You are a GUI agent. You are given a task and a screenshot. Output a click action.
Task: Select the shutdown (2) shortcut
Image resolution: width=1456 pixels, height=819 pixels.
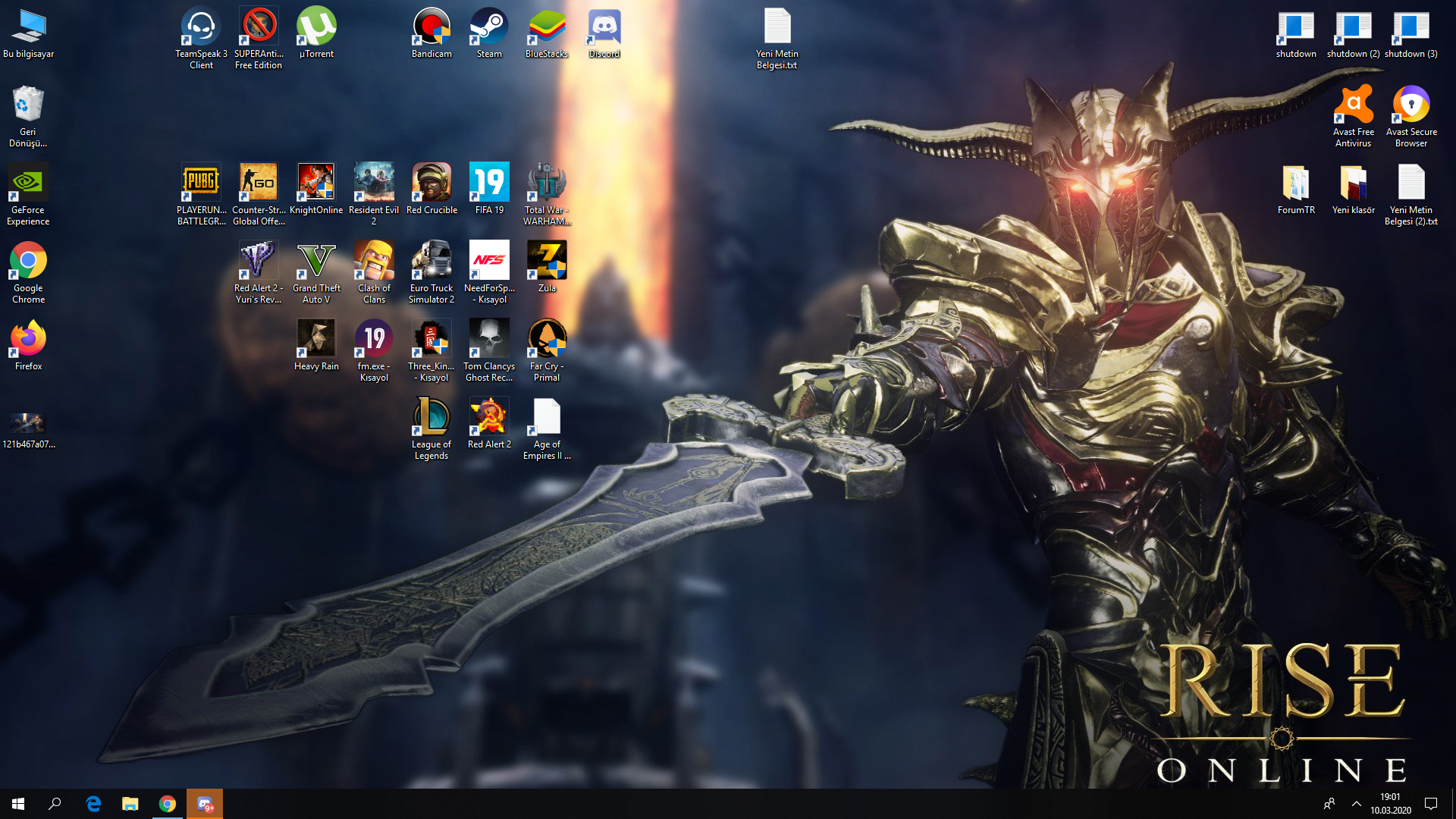click(1354, 33)
